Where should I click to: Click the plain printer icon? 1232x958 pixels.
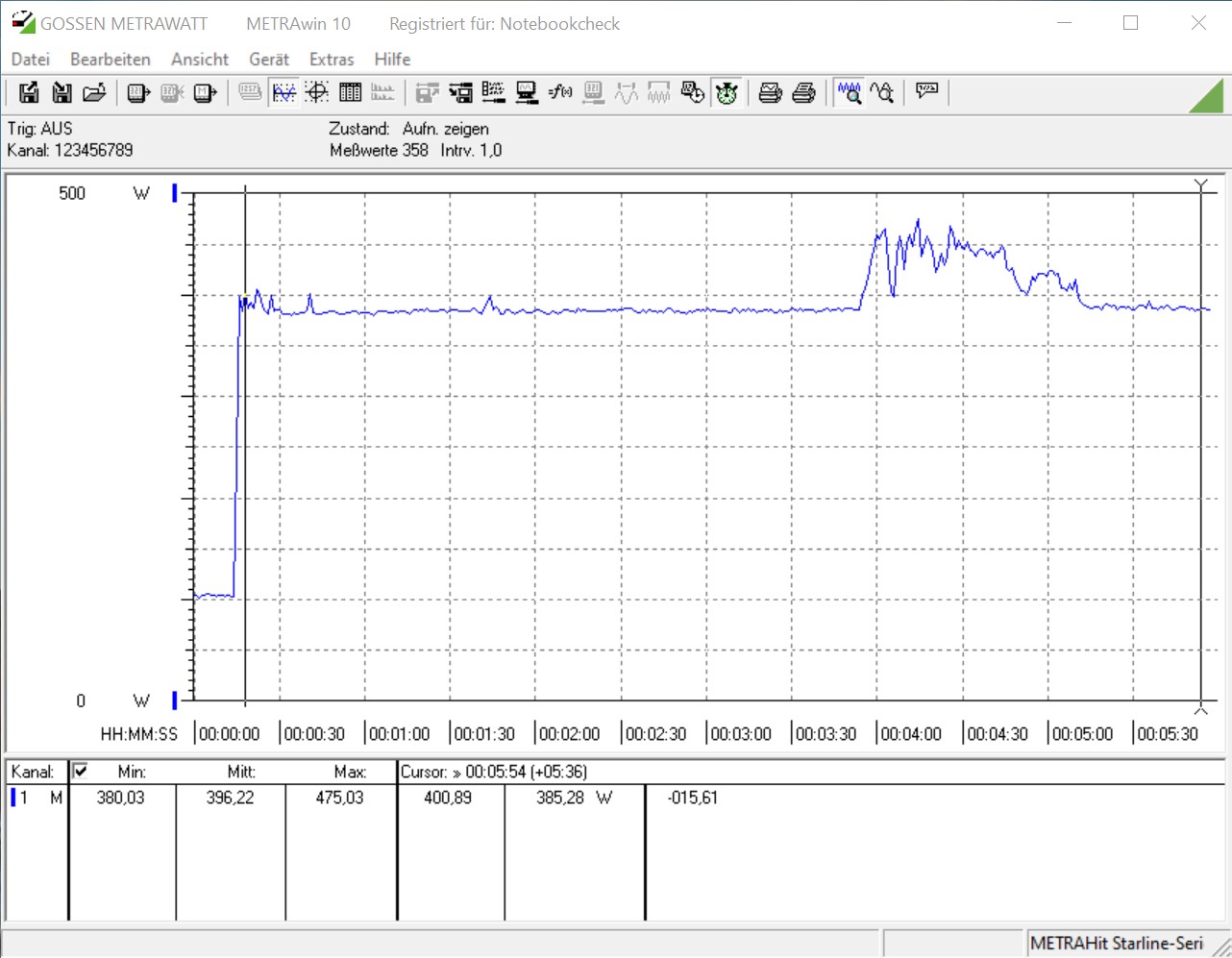coord(803,92)
